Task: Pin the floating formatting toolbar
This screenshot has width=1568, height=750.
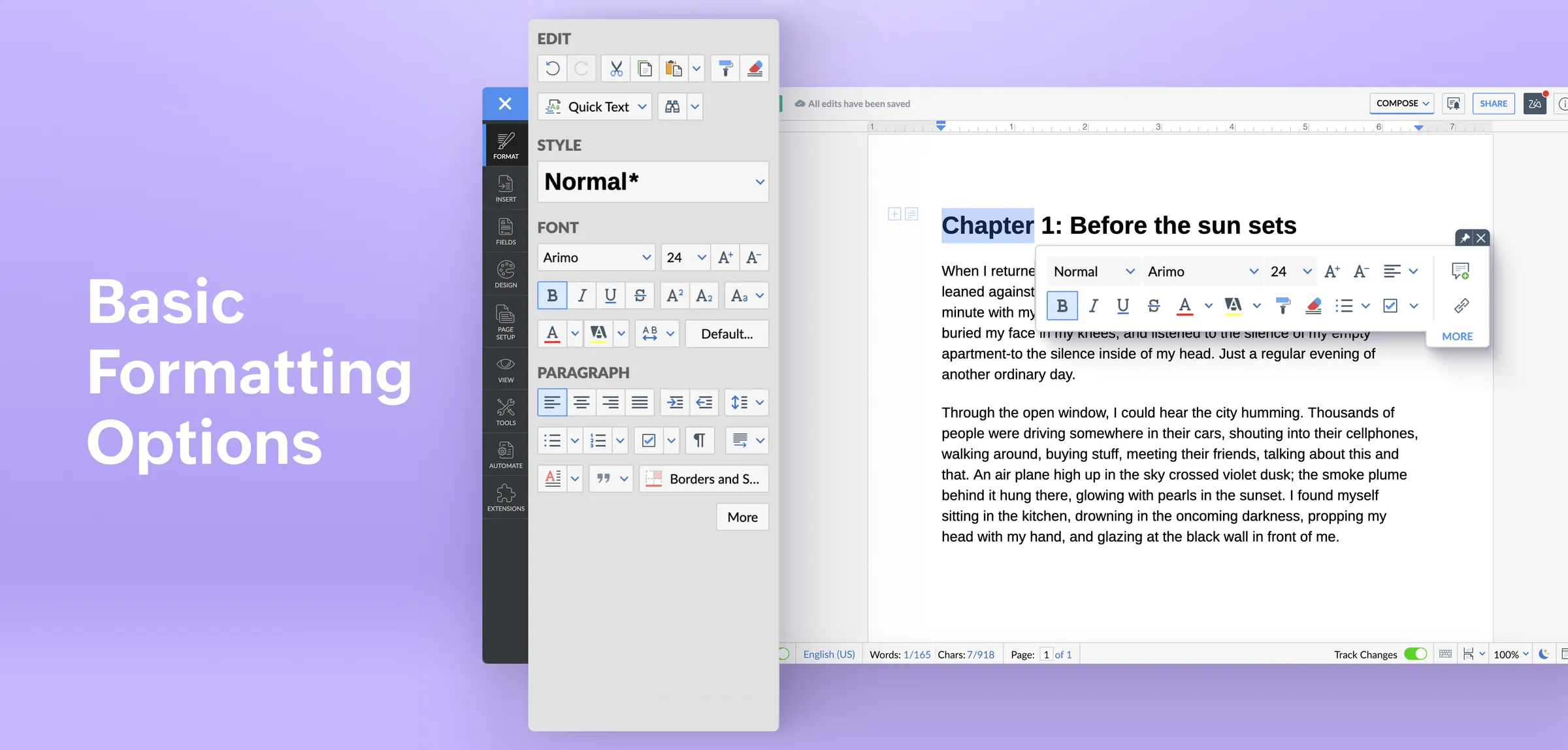Action: pos(1465,238)
